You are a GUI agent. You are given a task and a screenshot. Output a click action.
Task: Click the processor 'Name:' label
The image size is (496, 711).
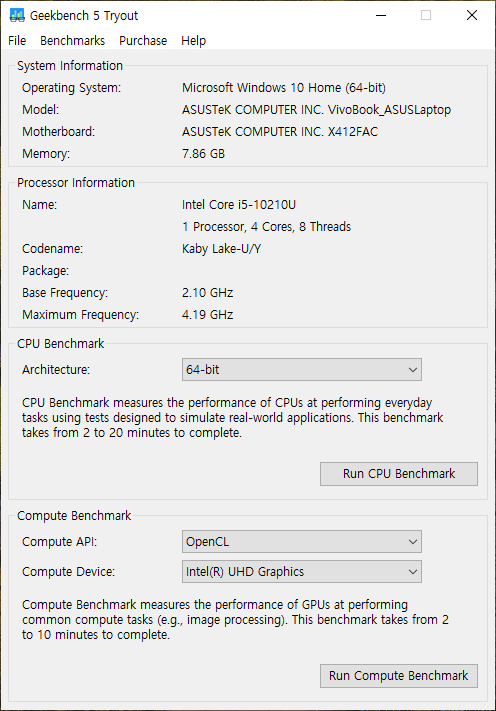pyautogui.click(x=39, y=205)
